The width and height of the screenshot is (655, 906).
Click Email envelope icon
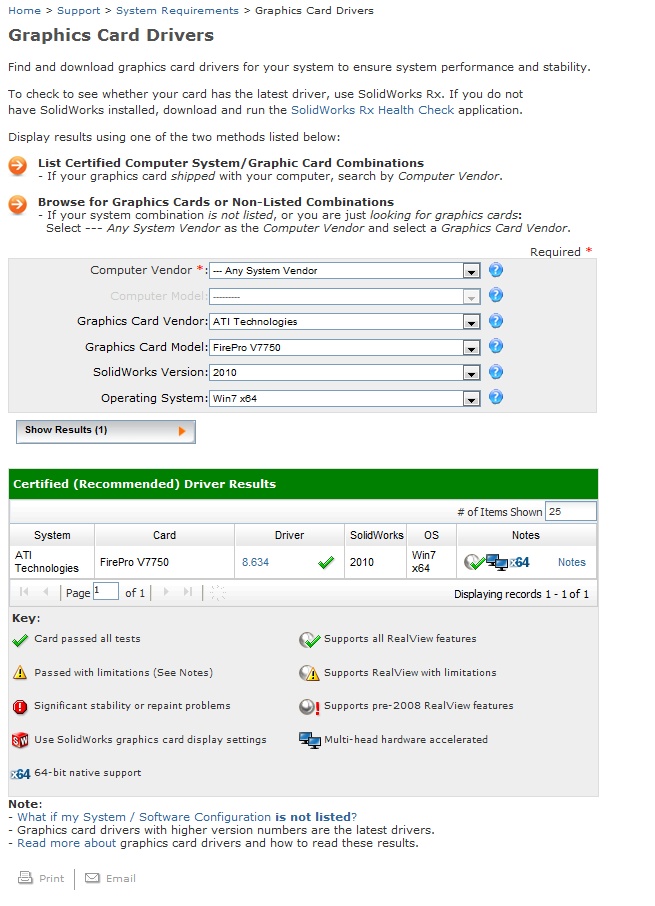[92, 878]
